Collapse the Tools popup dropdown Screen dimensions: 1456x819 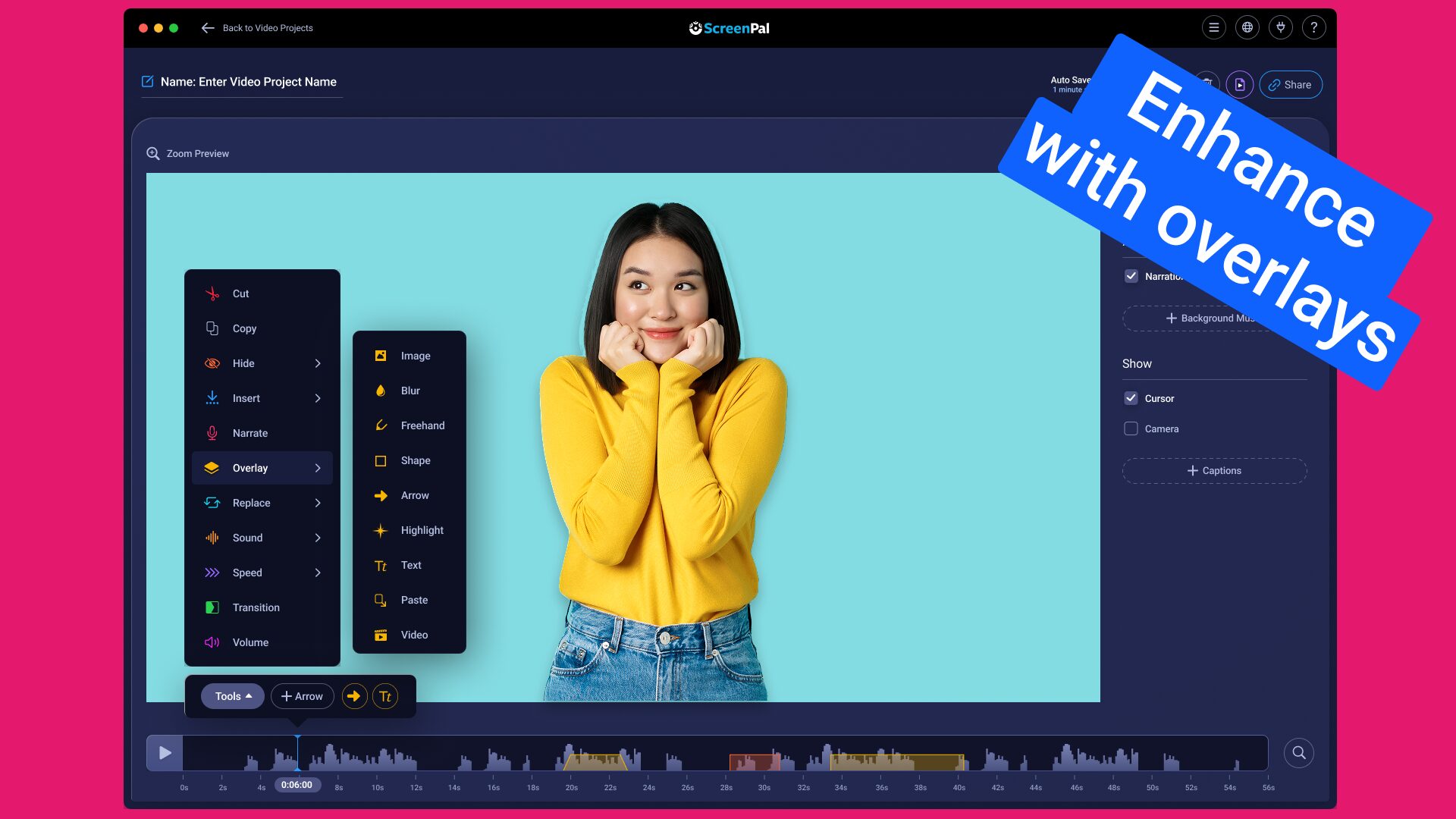[232, 695]
